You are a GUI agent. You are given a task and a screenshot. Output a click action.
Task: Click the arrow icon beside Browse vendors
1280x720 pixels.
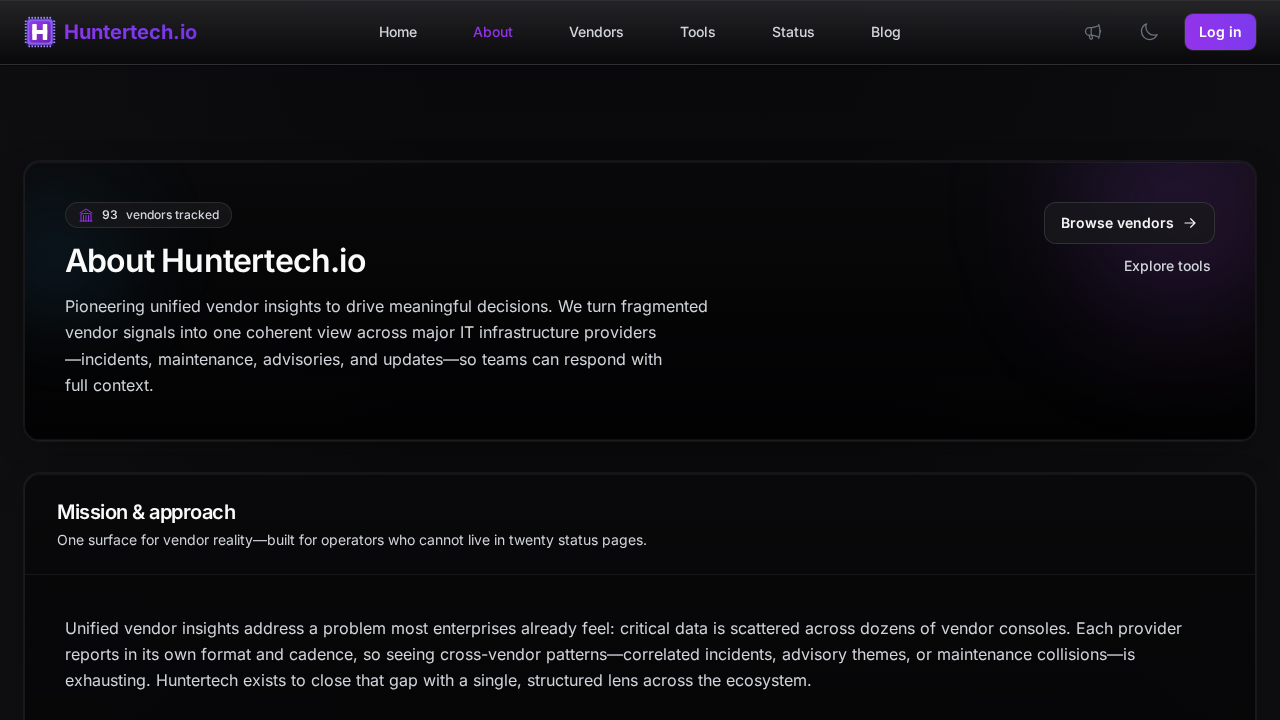pyautogui.click(x=1190, y=223)
